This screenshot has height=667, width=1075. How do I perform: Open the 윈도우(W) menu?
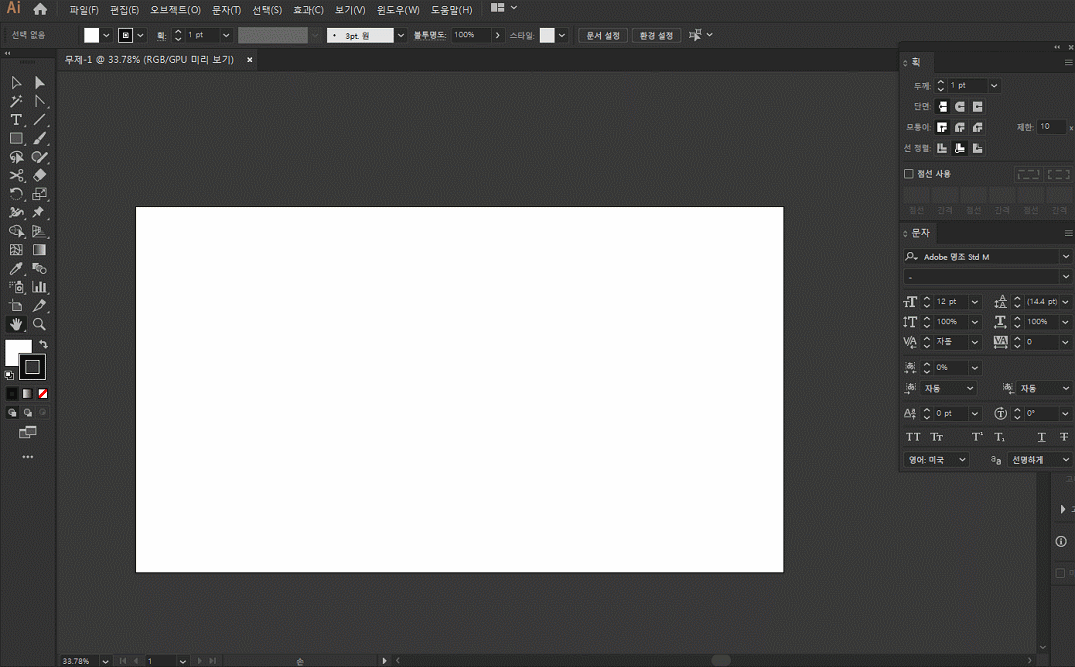click(x=398, y=10)
